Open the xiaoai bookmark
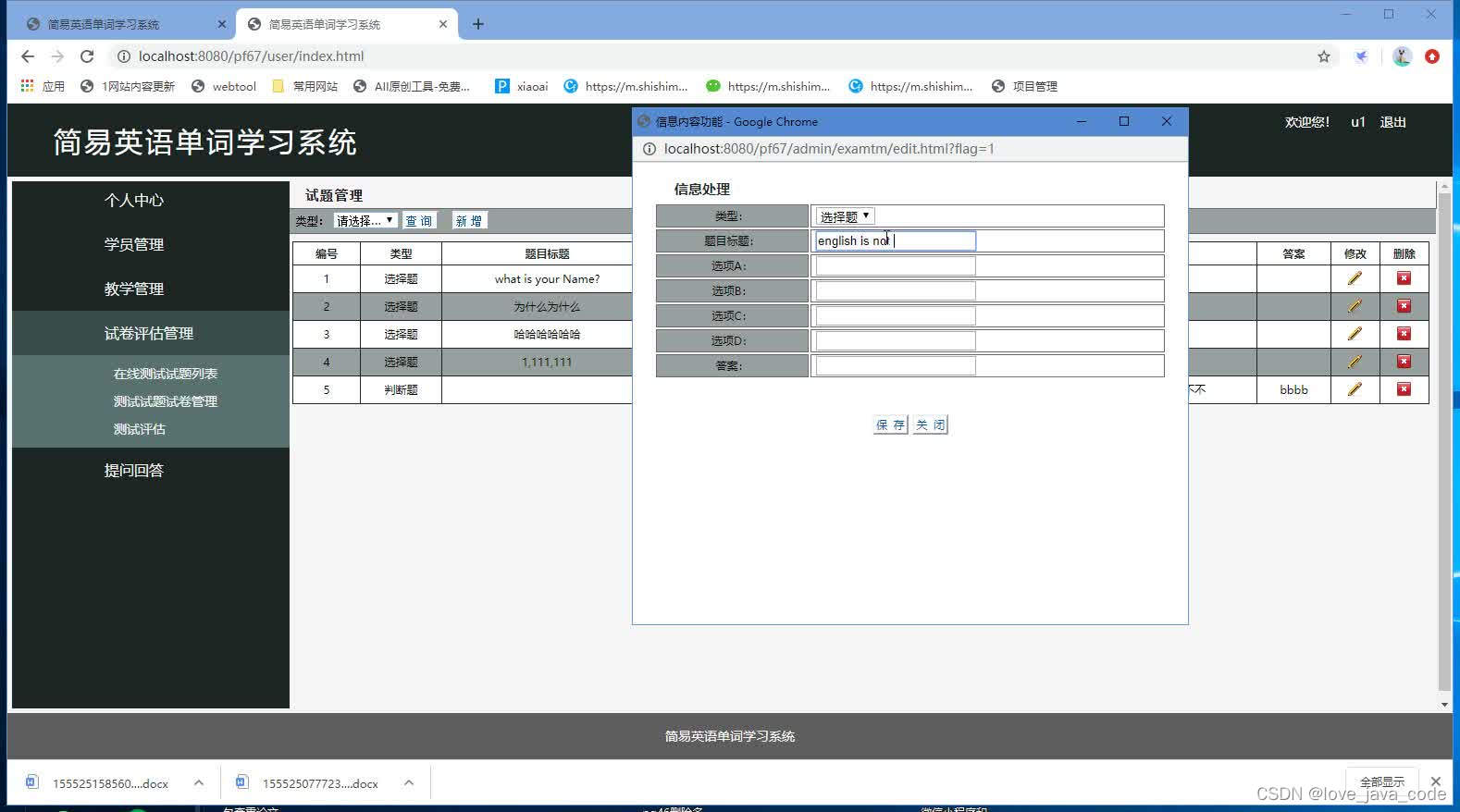1460x812 pixels. click(x=522, y=86)
